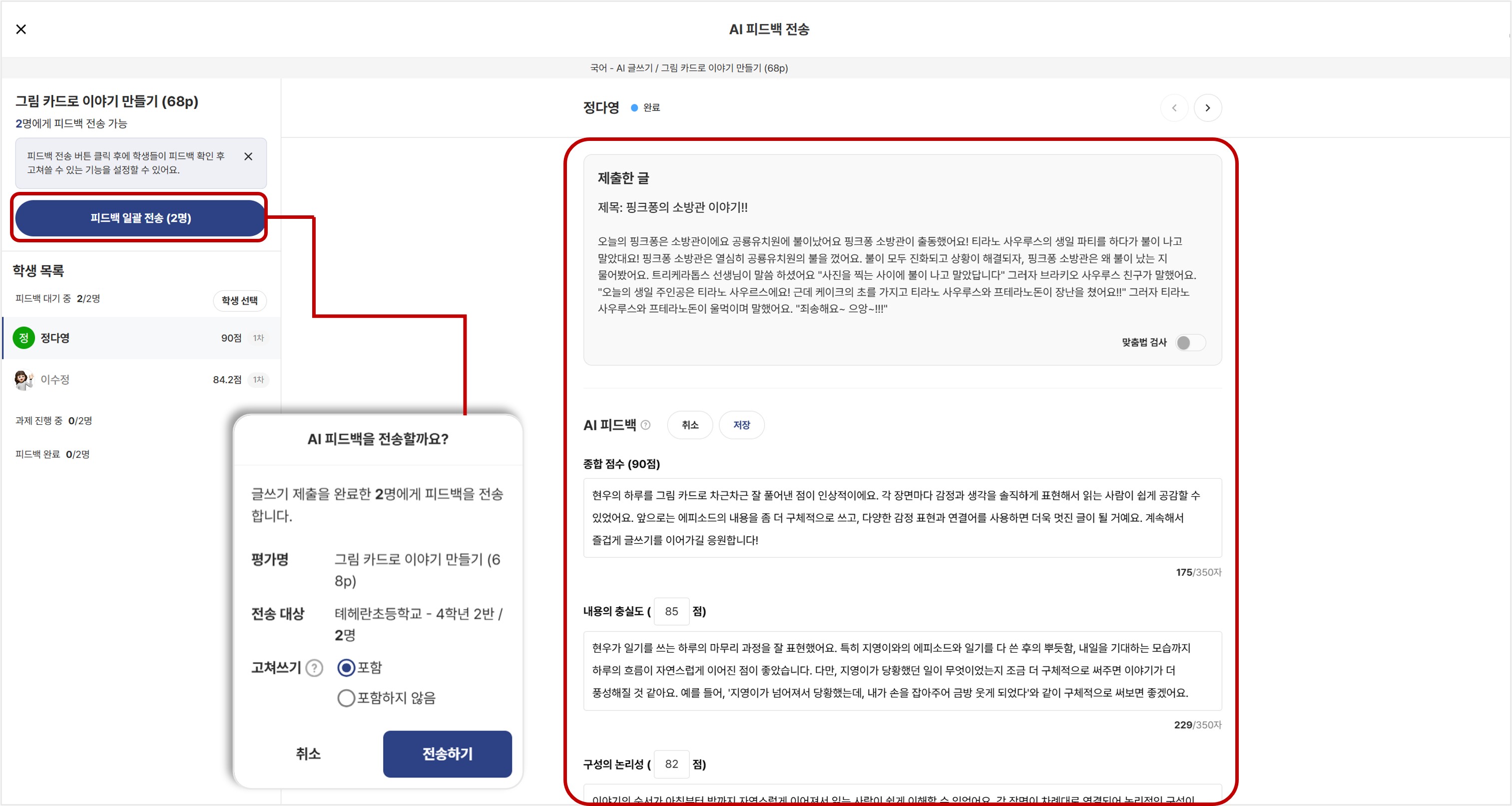Click the 과제 진행 중 0/2명 text
Image resolution: width=1512 pixels, height=806 pixels.
(53, 420)
